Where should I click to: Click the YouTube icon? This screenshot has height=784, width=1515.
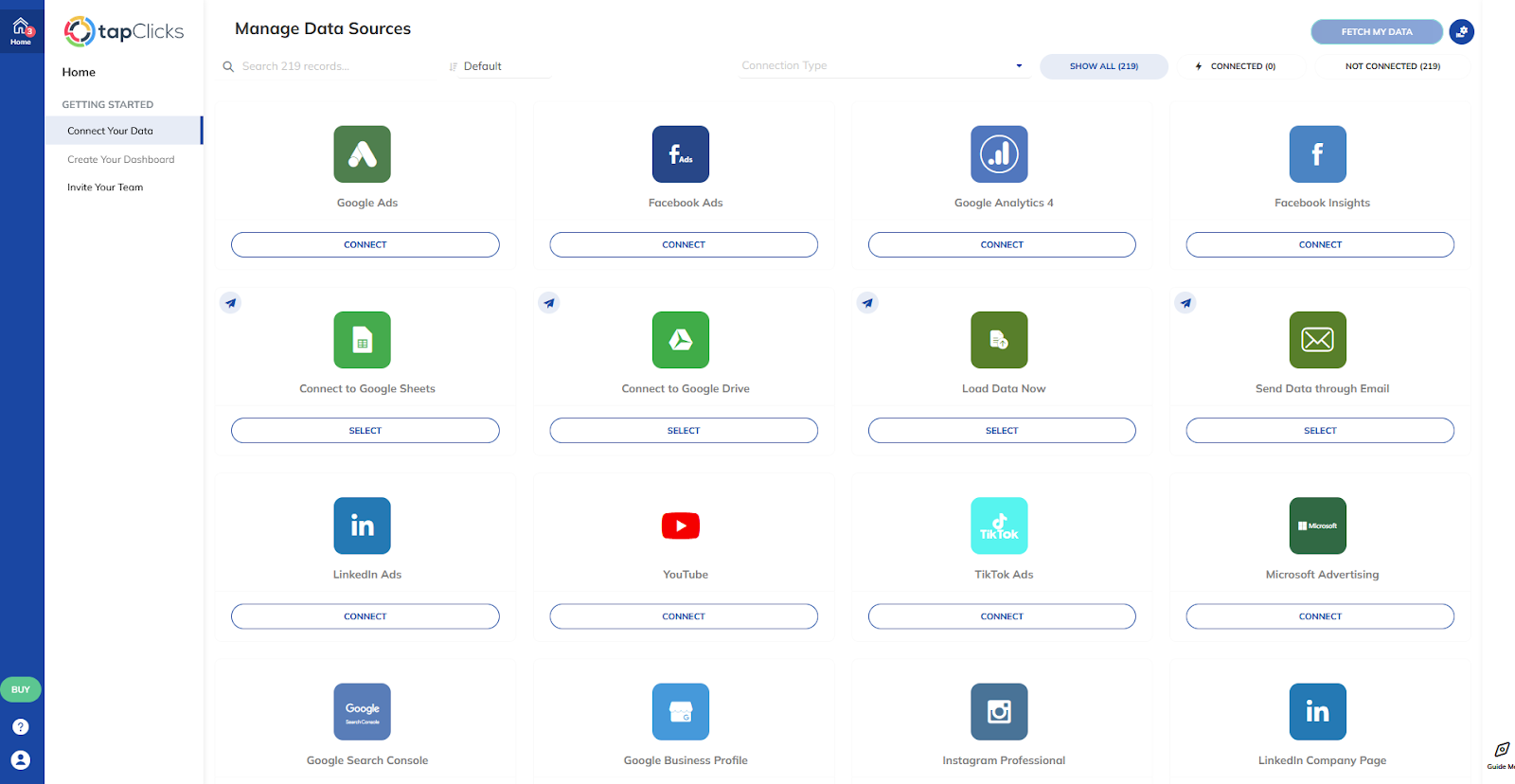tap(681, 526)
